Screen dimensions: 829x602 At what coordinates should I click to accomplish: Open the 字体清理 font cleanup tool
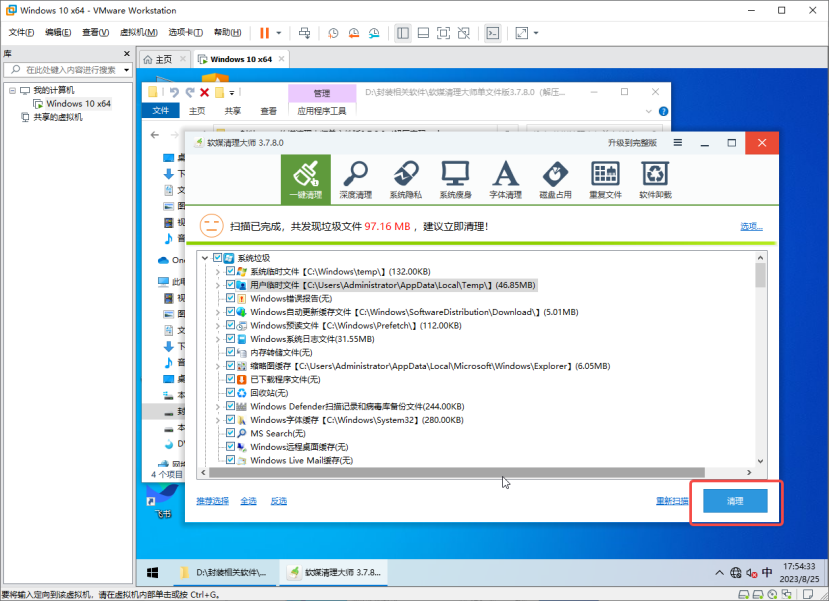point(505,180)
